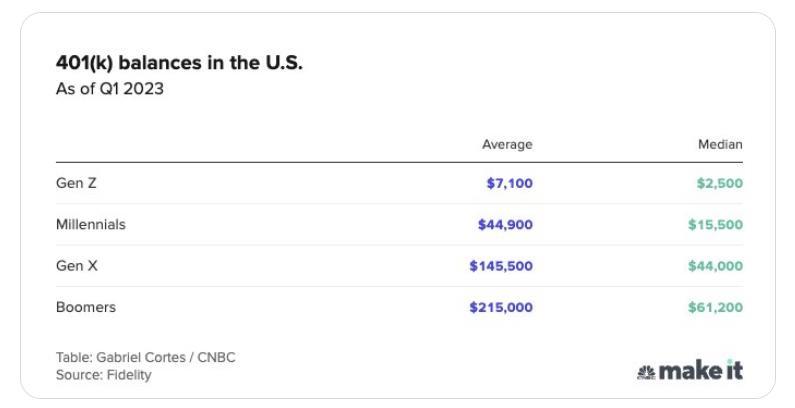The width and height of the screenshot is (795, 408).
Task: Click the "Source: Fidelity" attribution text
Action: coord(104,375)
